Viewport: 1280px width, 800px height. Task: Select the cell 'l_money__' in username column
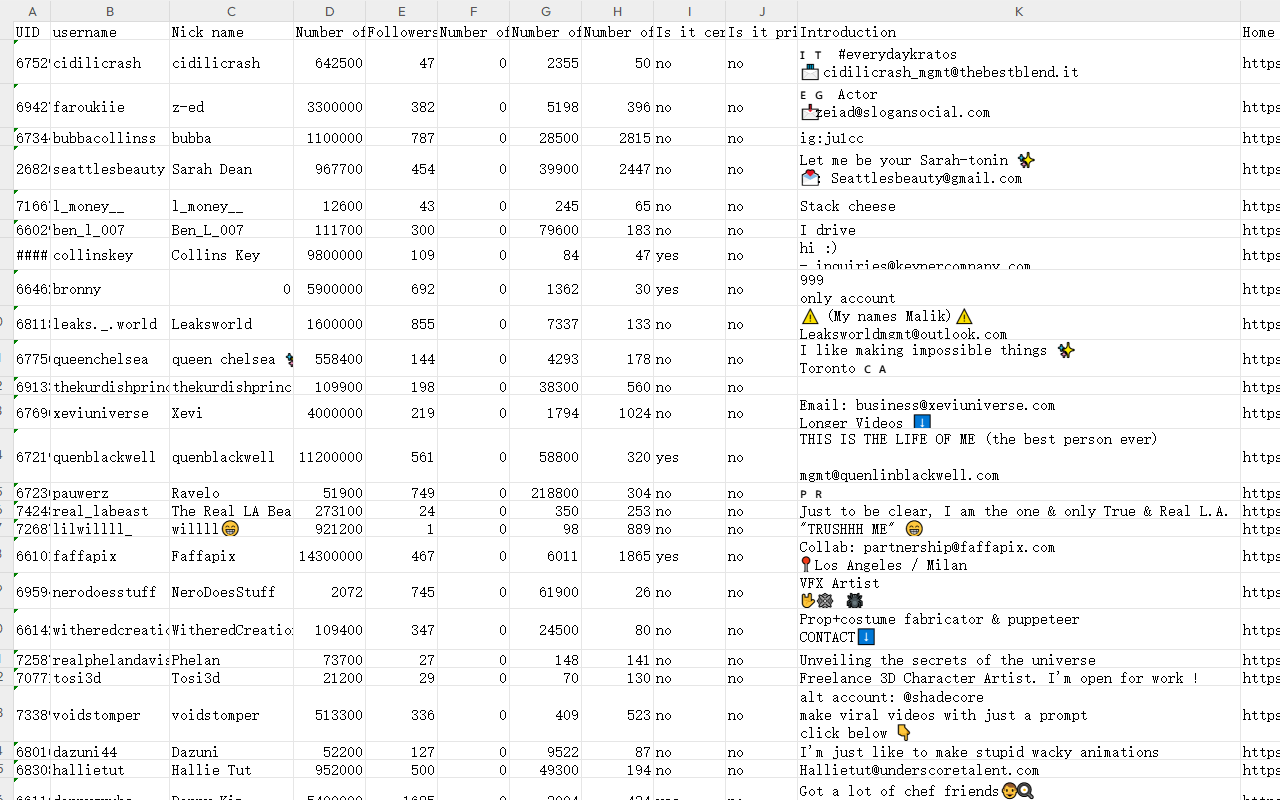[x=110, y=206]
